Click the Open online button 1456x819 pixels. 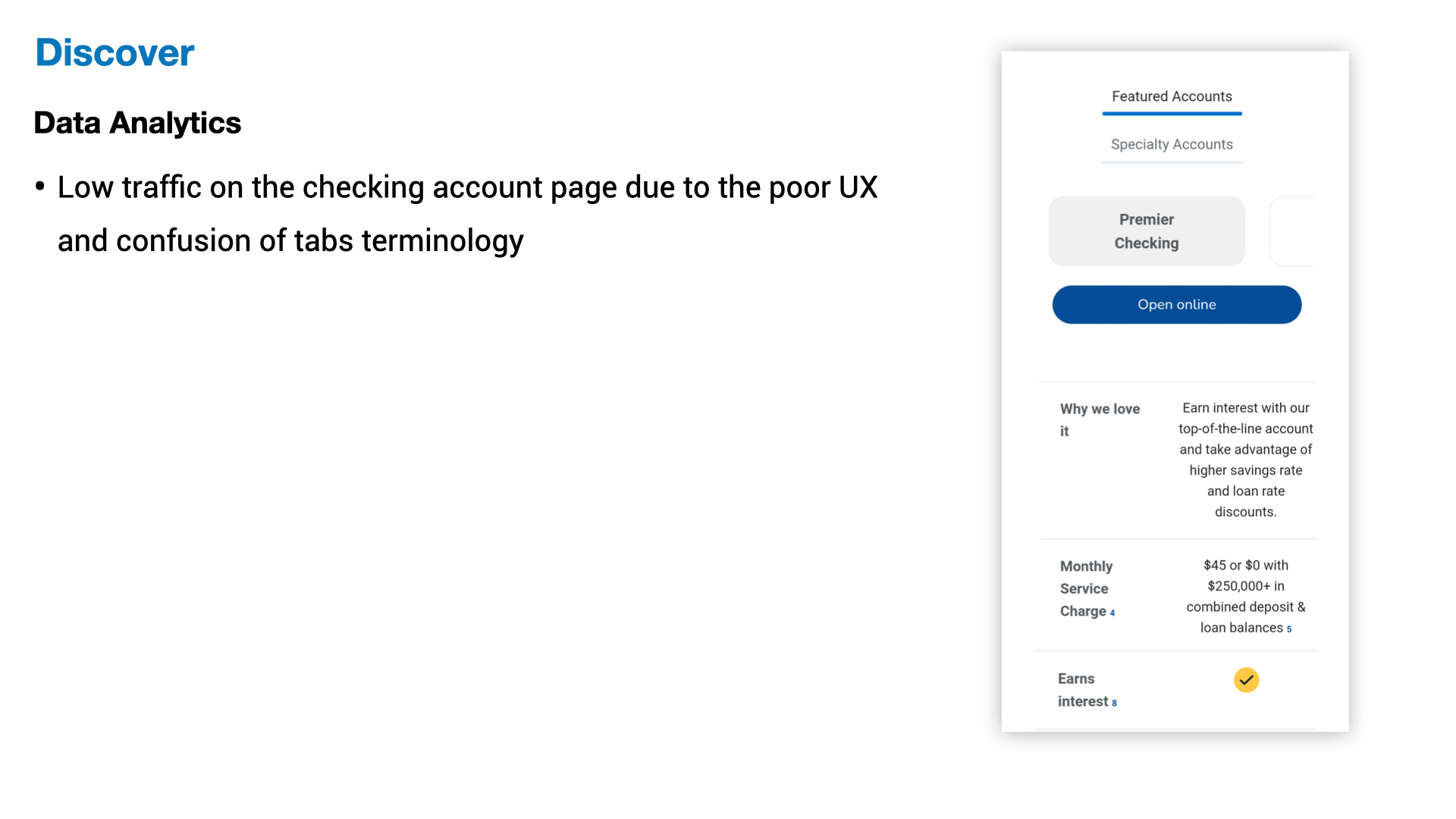click(x=1176, y=305)
